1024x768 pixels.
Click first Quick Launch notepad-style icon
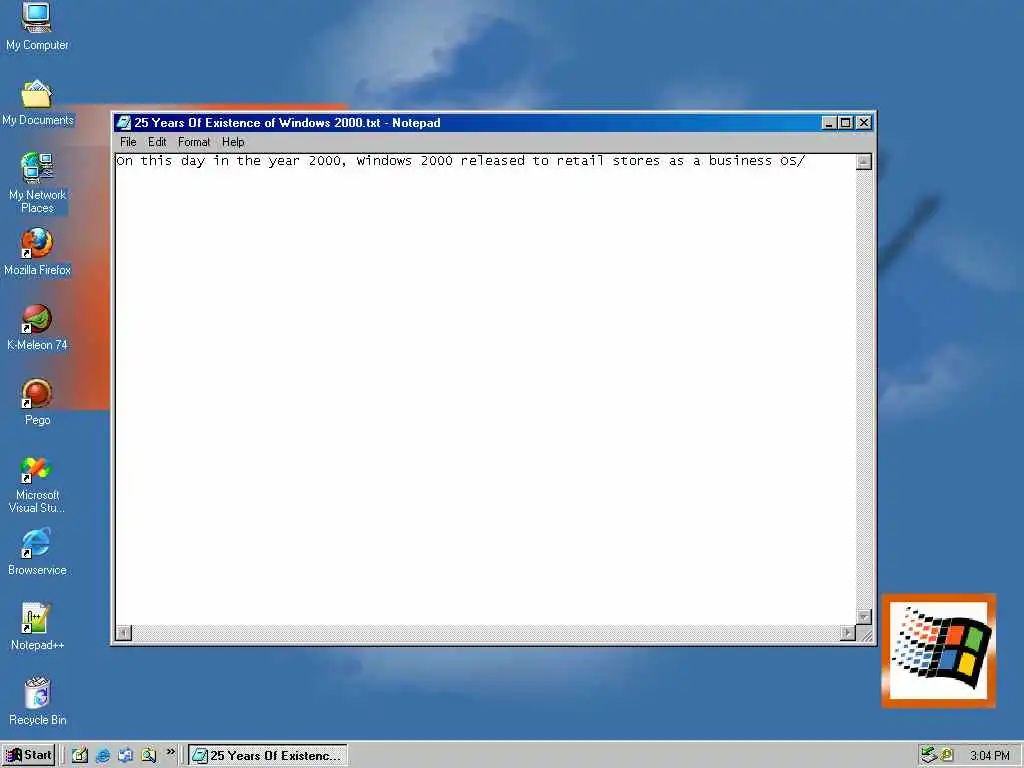[80, 756]
